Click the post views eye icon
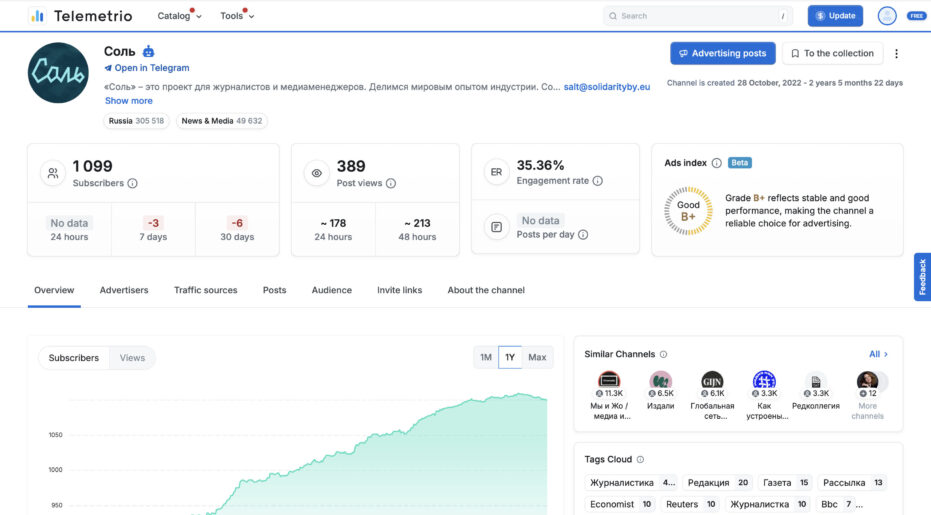The height and width of the screenshot is (515, 931). click(316, 173)
